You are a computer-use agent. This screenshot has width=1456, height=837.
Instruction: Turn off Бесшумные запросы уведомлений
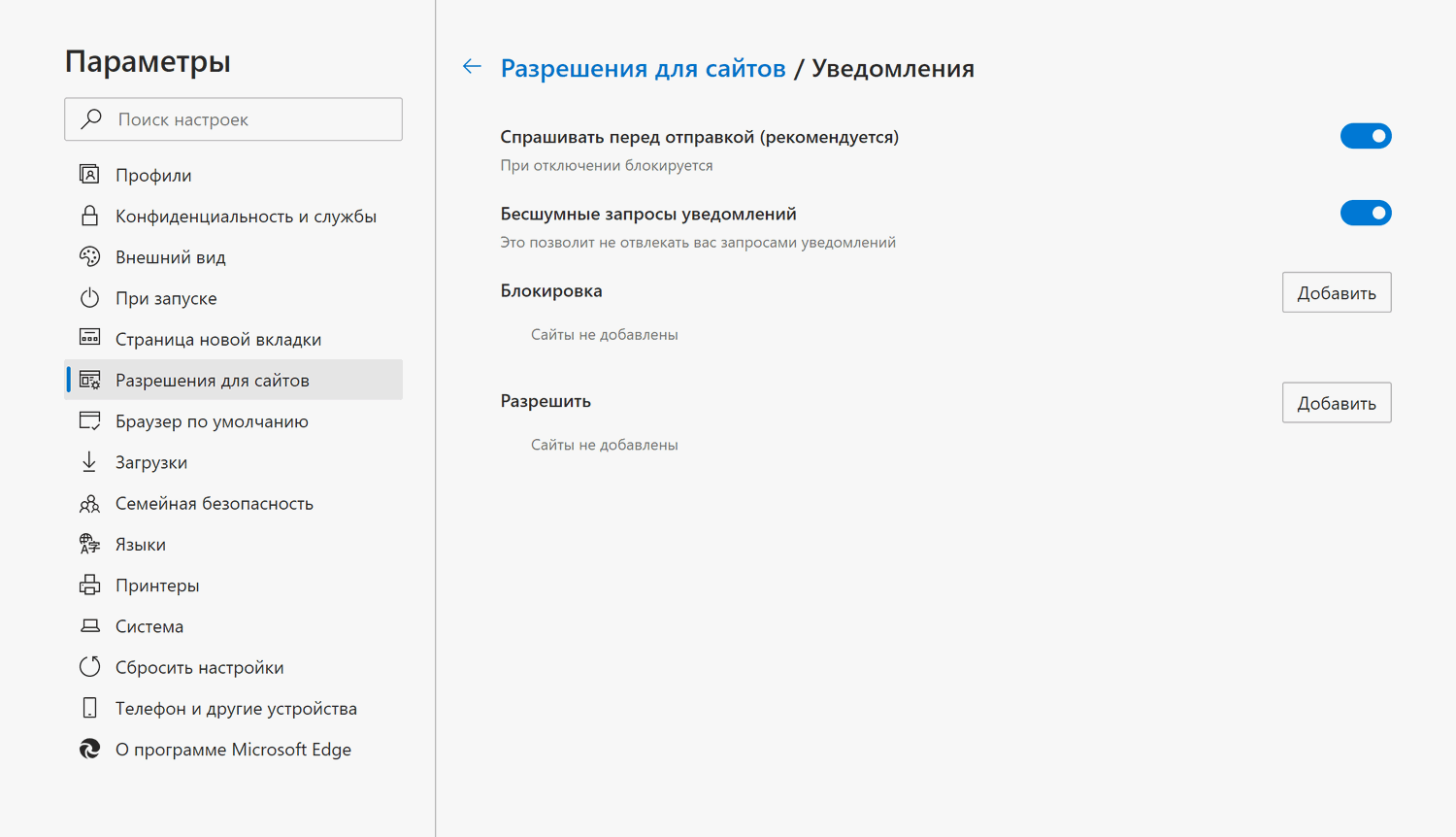point(1366,213)
